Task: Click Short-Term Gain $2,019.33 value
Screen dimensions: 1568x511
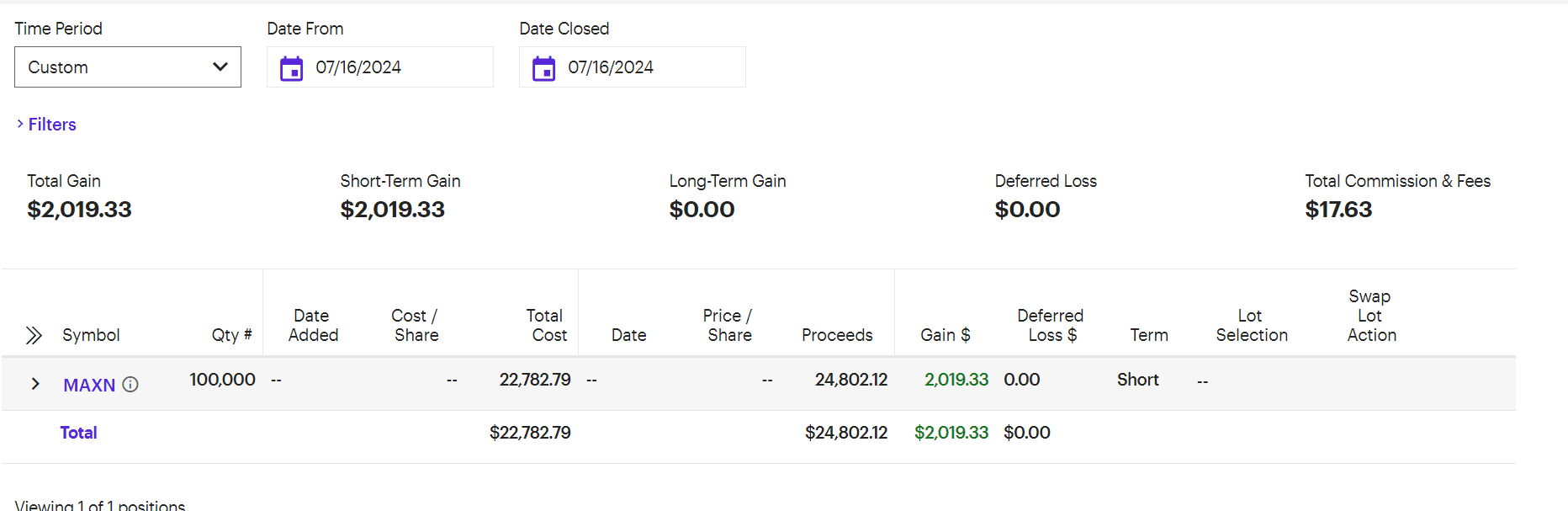Action: 392,210
